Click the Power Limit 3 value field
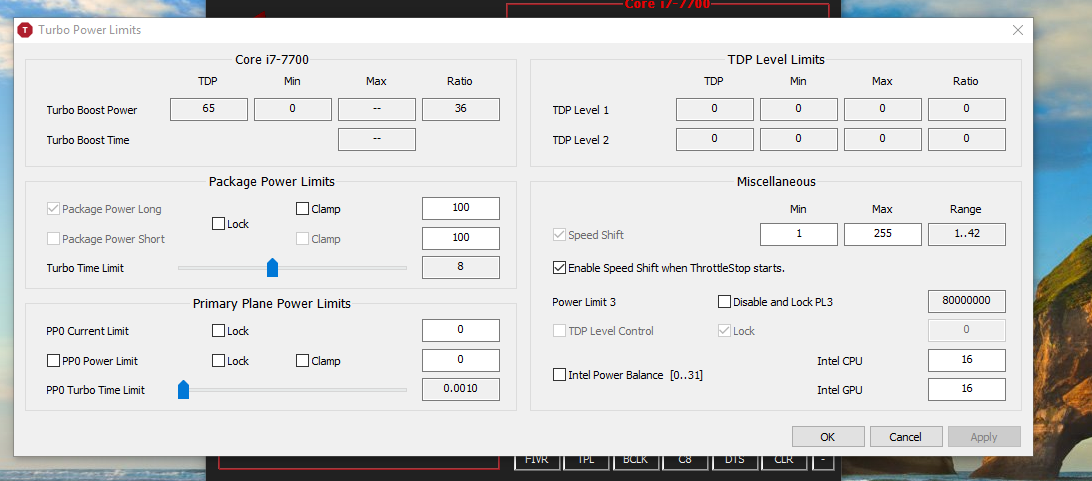Image resolution: width=1092 pixels, height=481 pixels. tap(967, 301)
